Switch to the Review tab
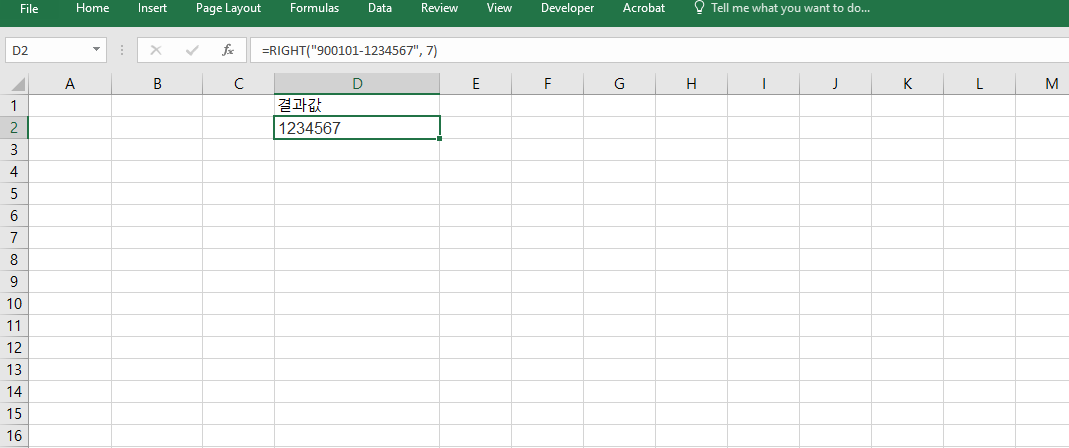This screenshot has width=1069, height=448. pos(439,9)
